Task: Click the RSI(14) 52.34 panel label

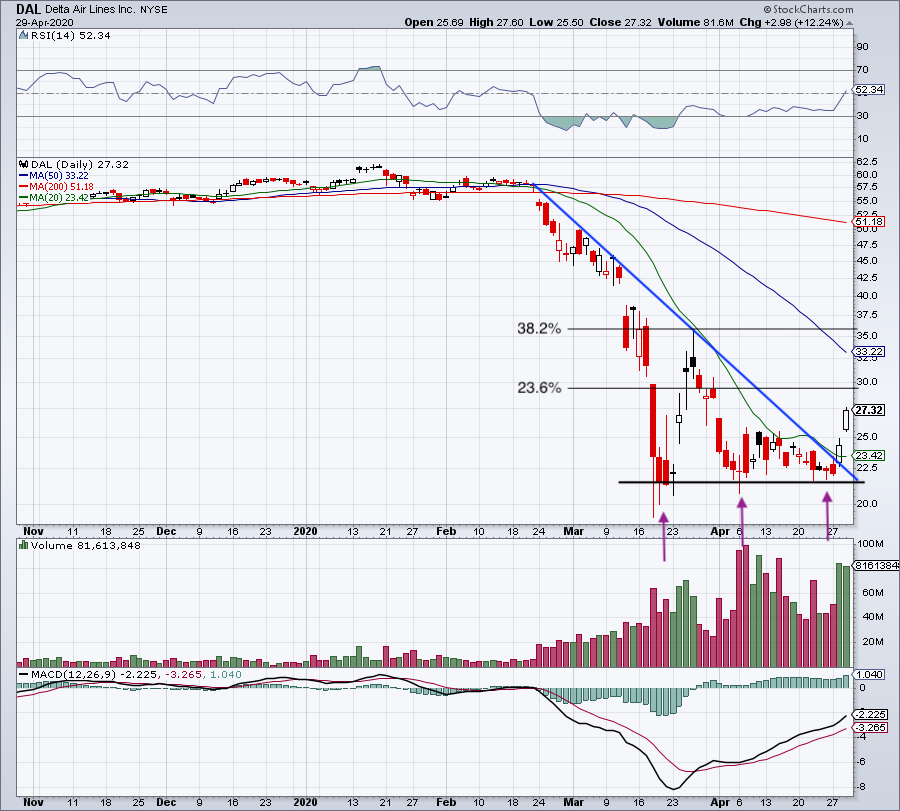Action: point(70,36)
